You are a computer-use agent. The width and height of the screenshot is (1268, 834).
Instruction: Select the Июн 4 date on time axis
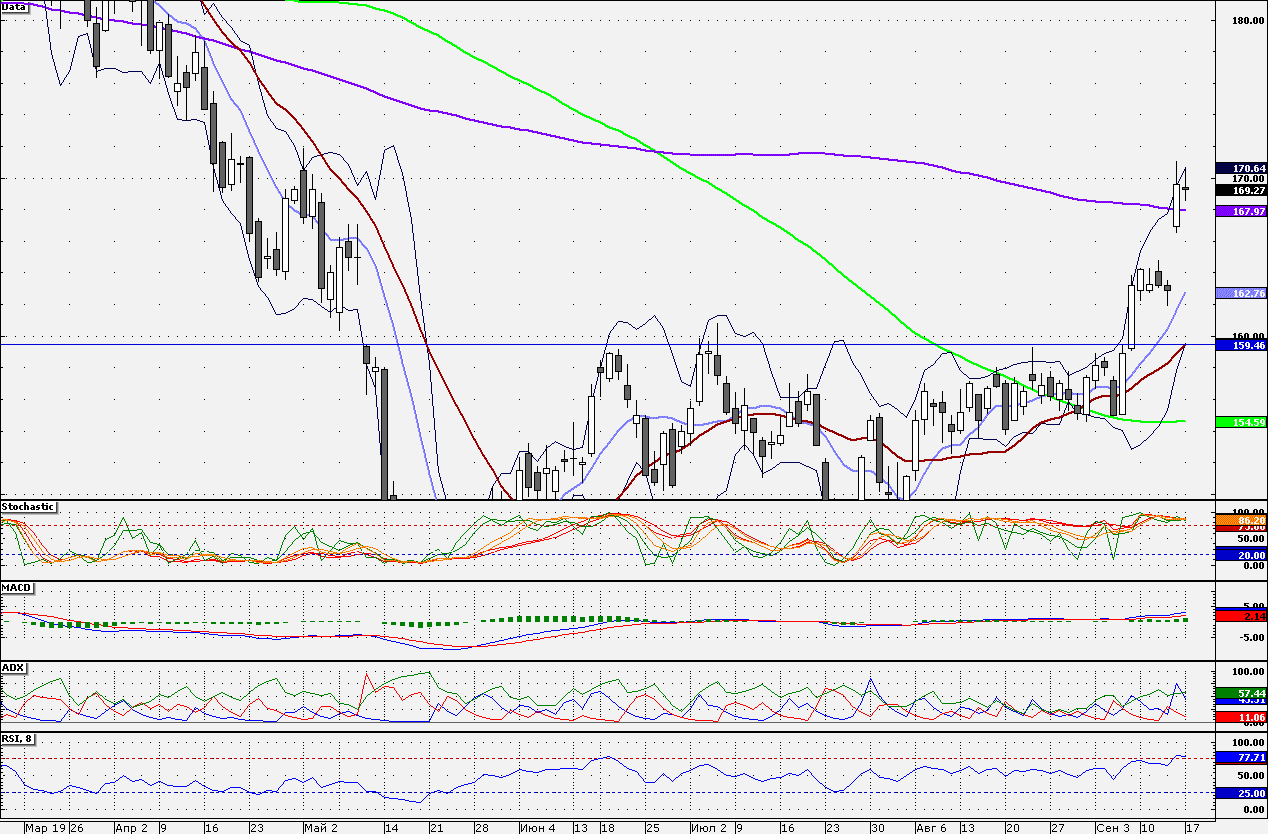[538, 828]
